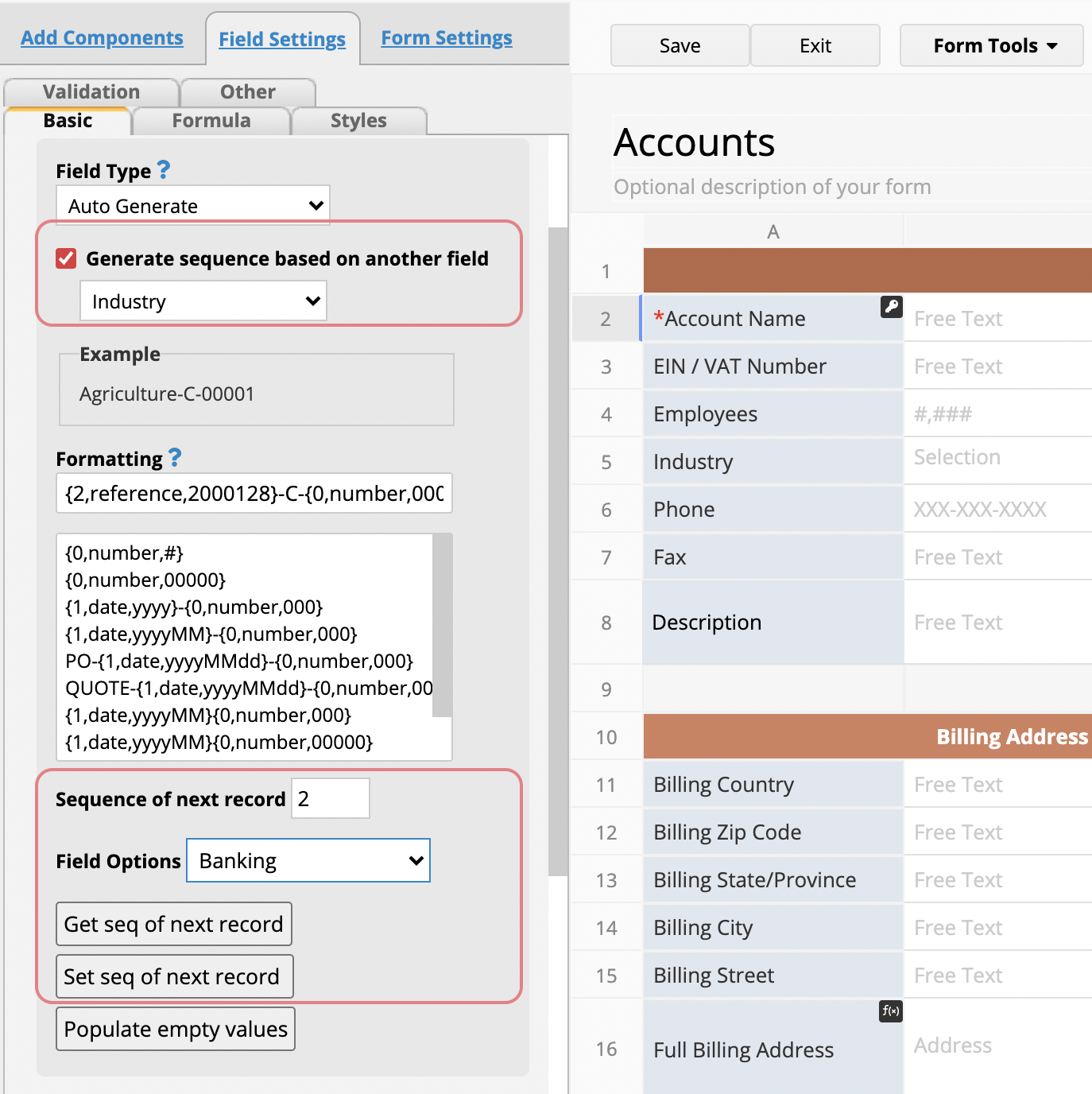
Task: Open the Add Components tab
Action: 102,37
